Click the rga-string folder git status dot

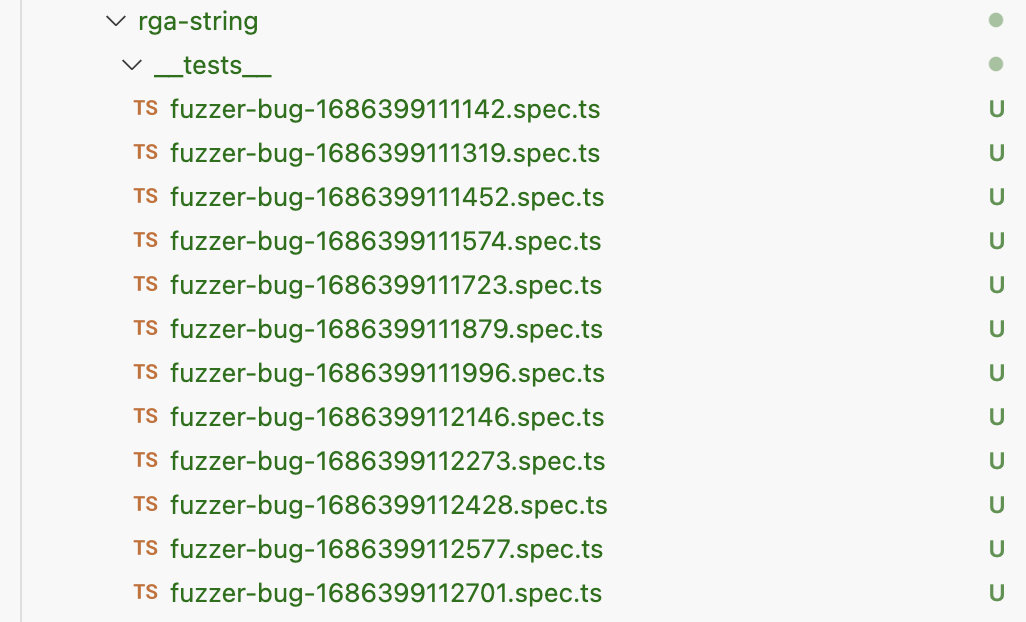(995, 20)
